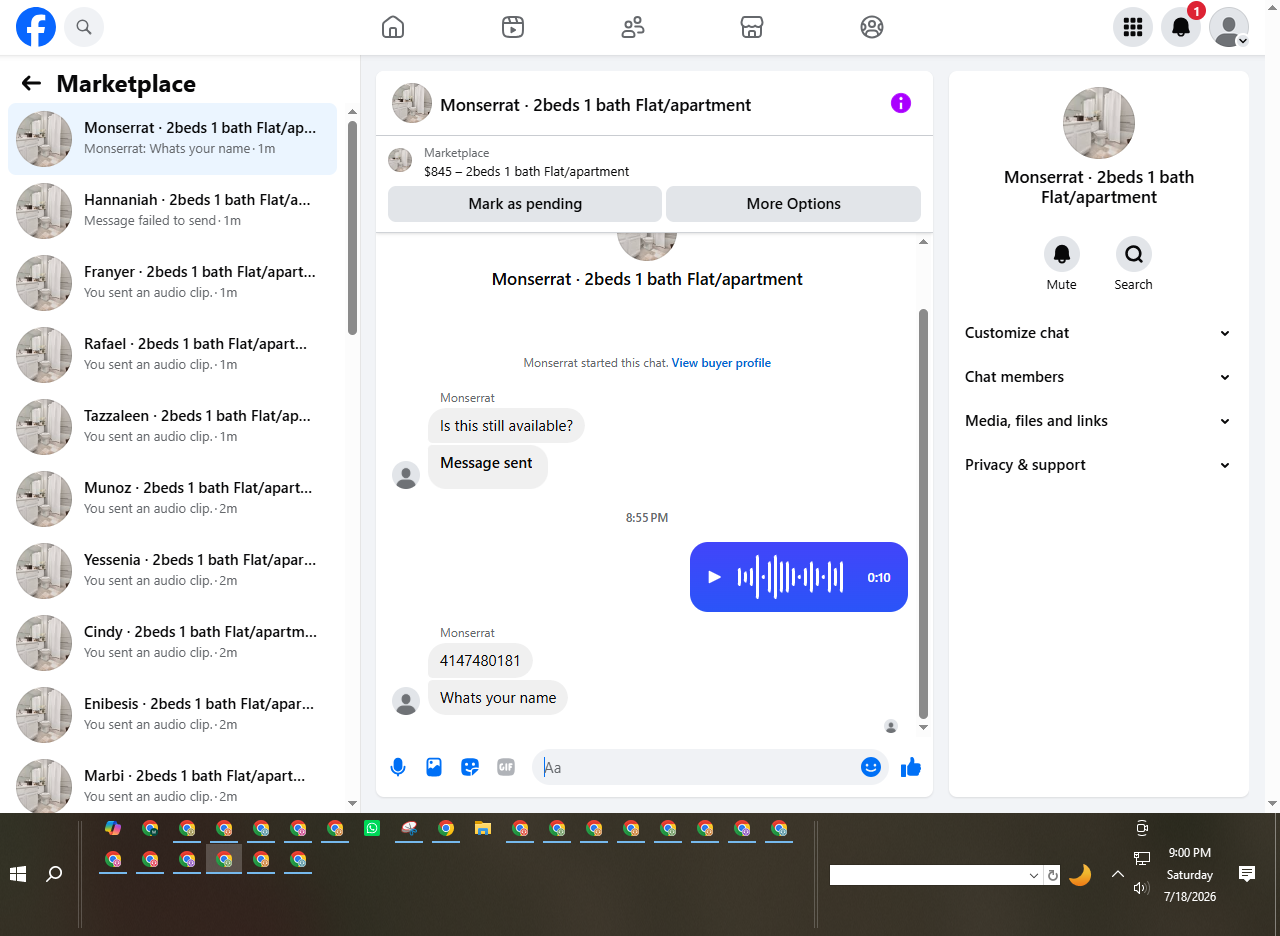This screenshot has width=1280, height=936.
Task: Open the Facebook search magnifier
Action: coord(84,27)
